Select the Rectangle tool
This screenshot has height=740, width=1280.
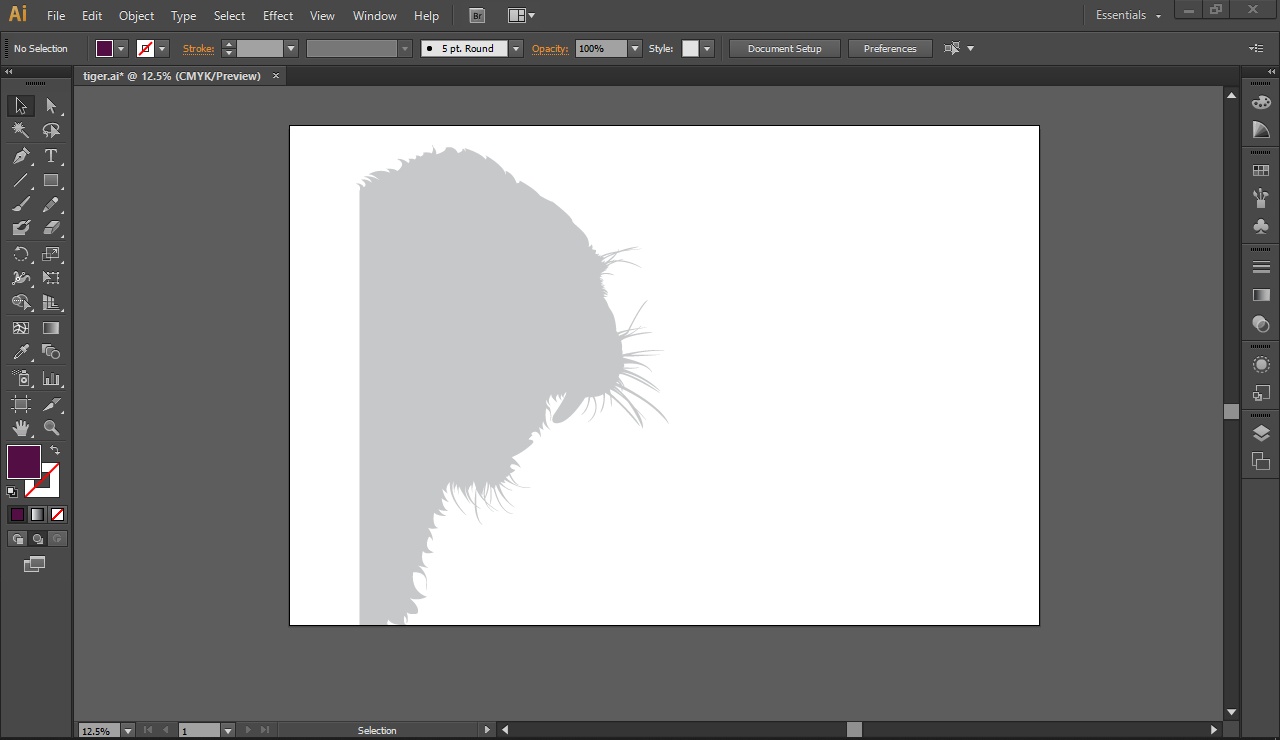pyautogui.click(x=51, y=181)
